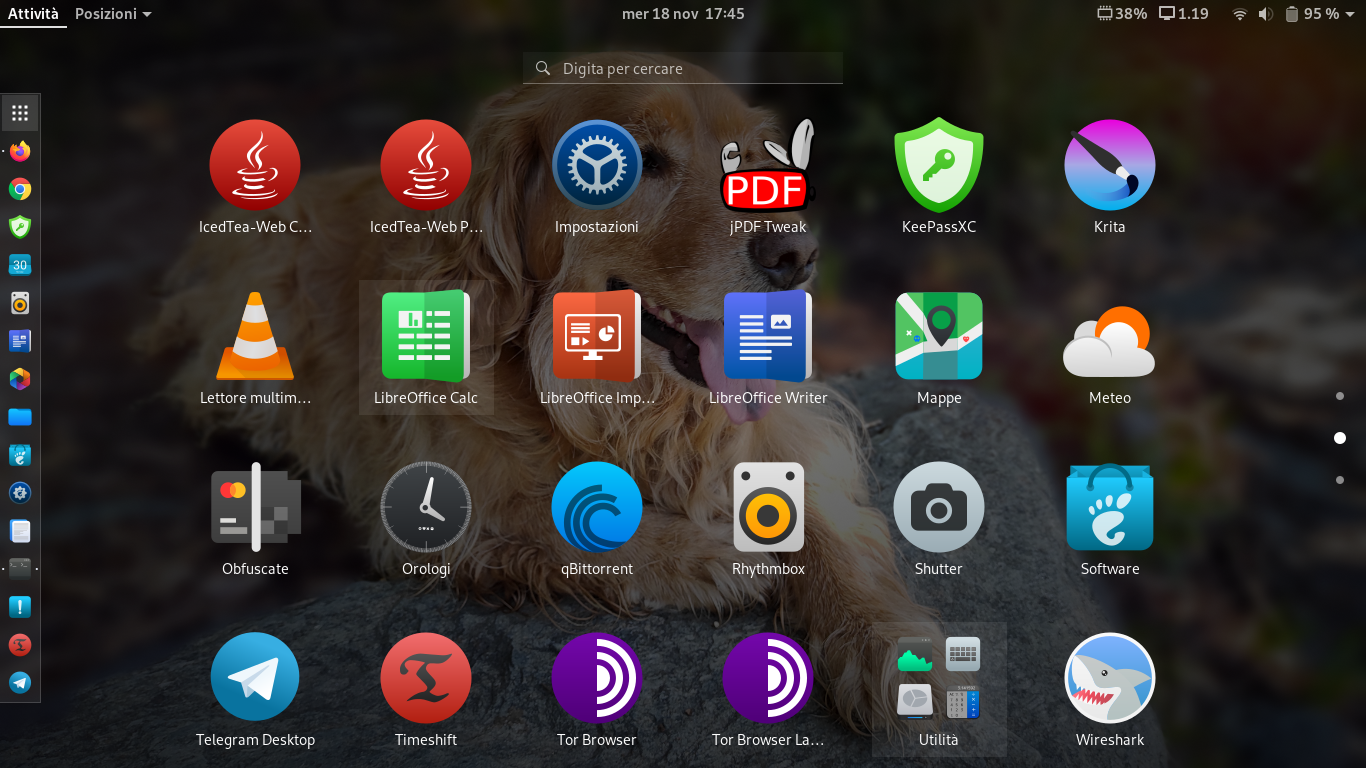
Task: Open Shutter screenshot tool
Action: (939, 507)
